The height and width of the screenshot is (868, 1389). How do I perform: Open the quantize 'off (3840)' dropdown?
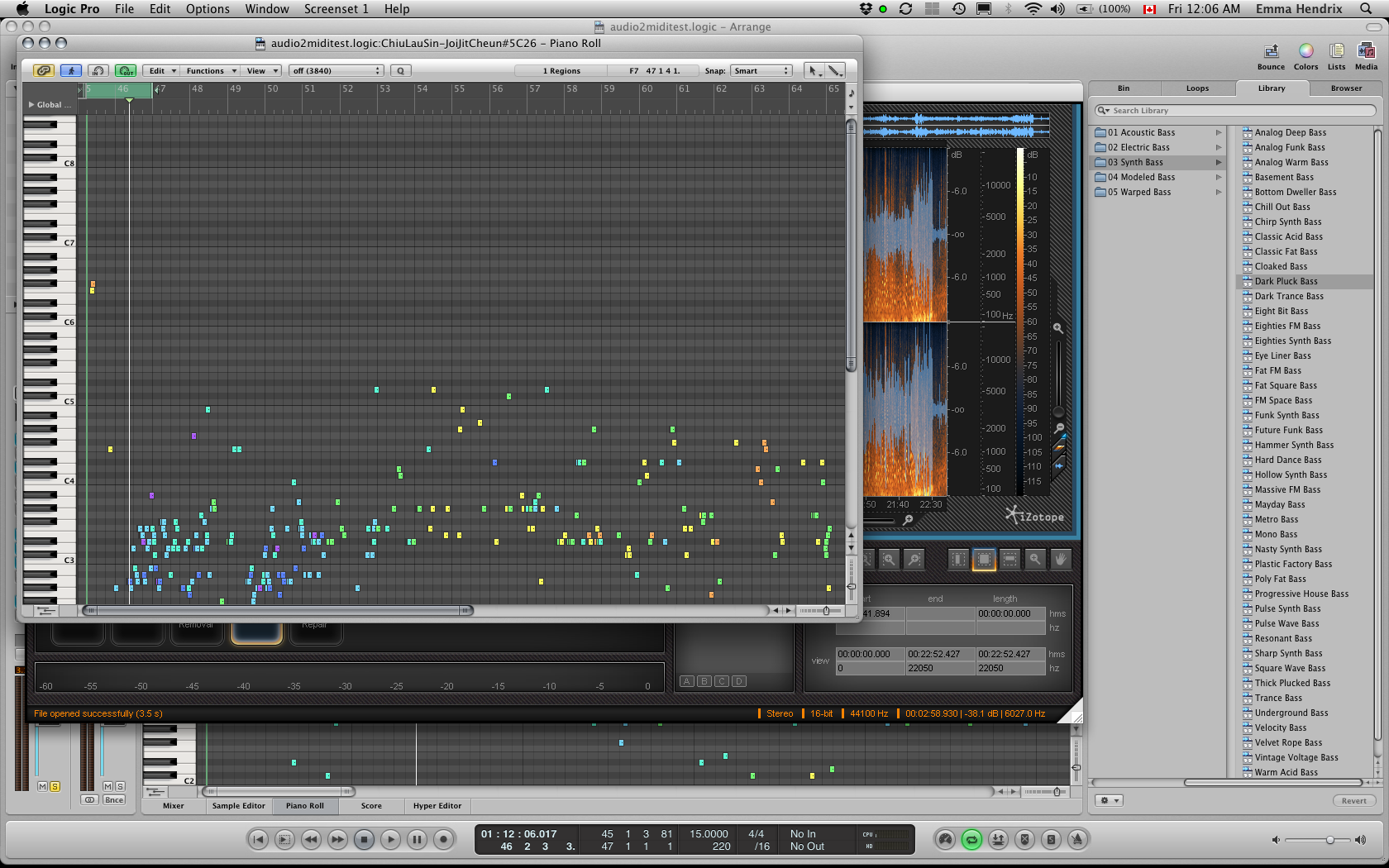click(x=336, y=71)
